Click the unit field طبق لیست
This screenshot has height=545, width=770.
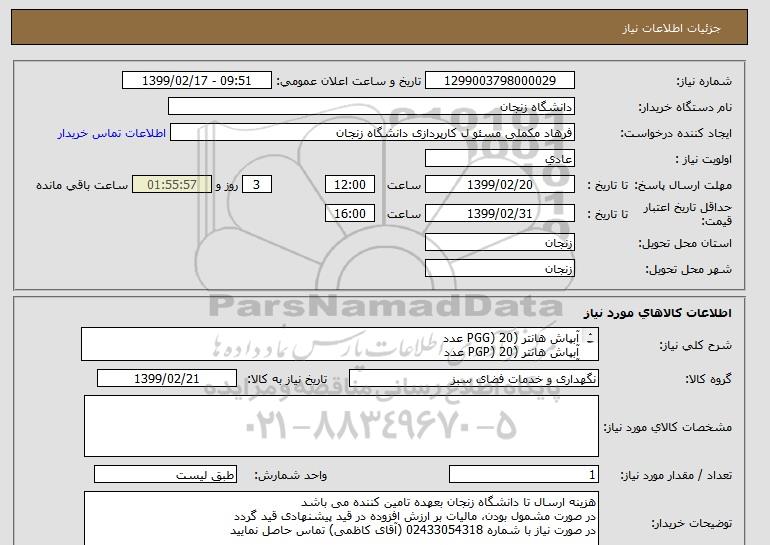165,475
